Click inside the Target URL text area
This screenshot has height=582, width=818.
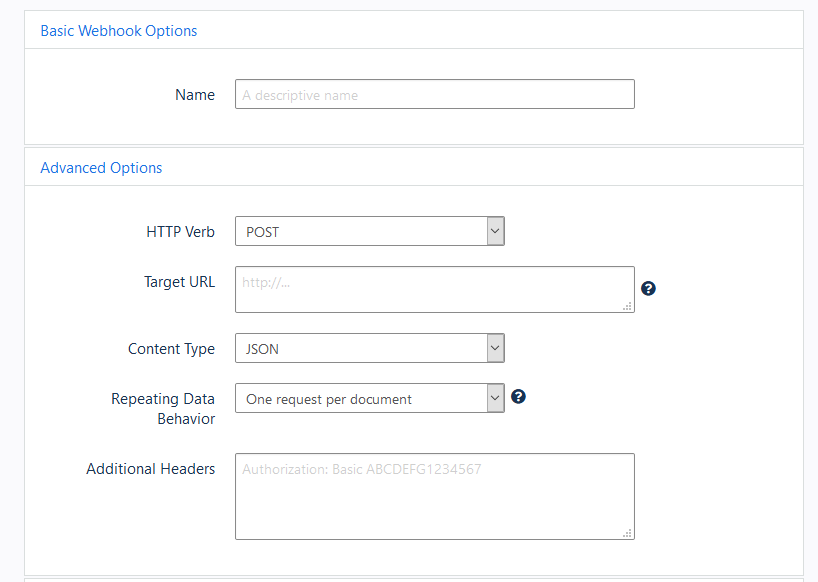pos(434,289)
